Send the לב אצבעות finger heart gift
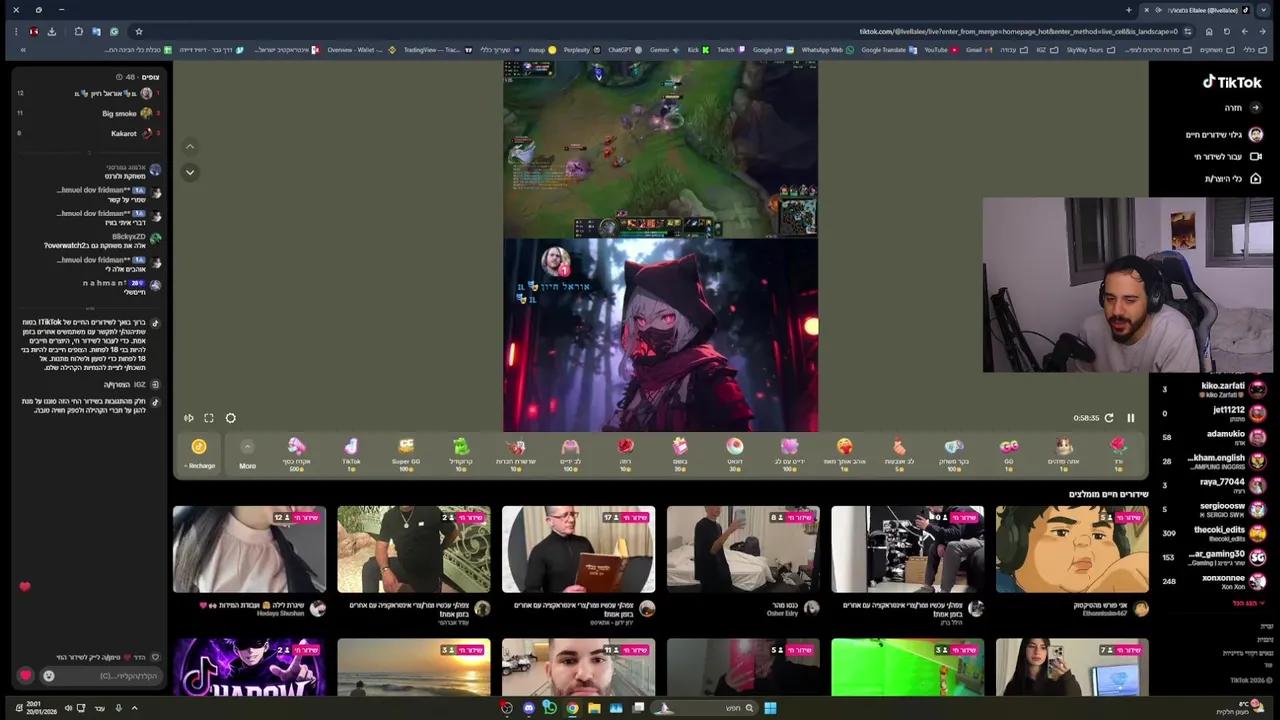Viewport: 1280px width, 720px height. click(899, 454)
